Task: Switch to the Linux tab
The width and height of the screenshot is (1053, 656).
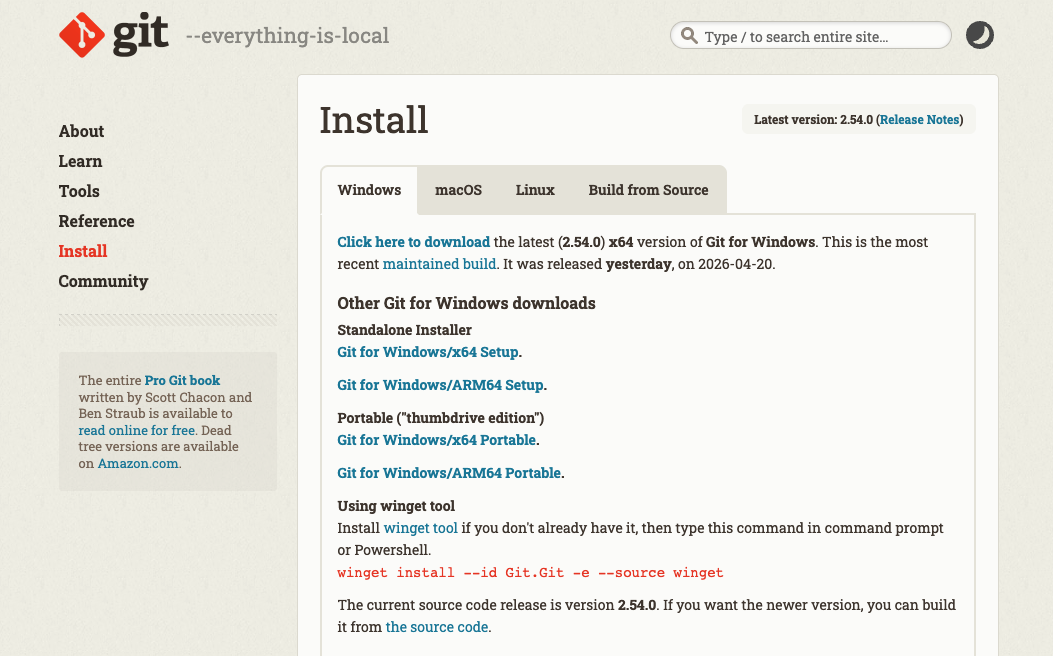Action: [x=535, y=189]
